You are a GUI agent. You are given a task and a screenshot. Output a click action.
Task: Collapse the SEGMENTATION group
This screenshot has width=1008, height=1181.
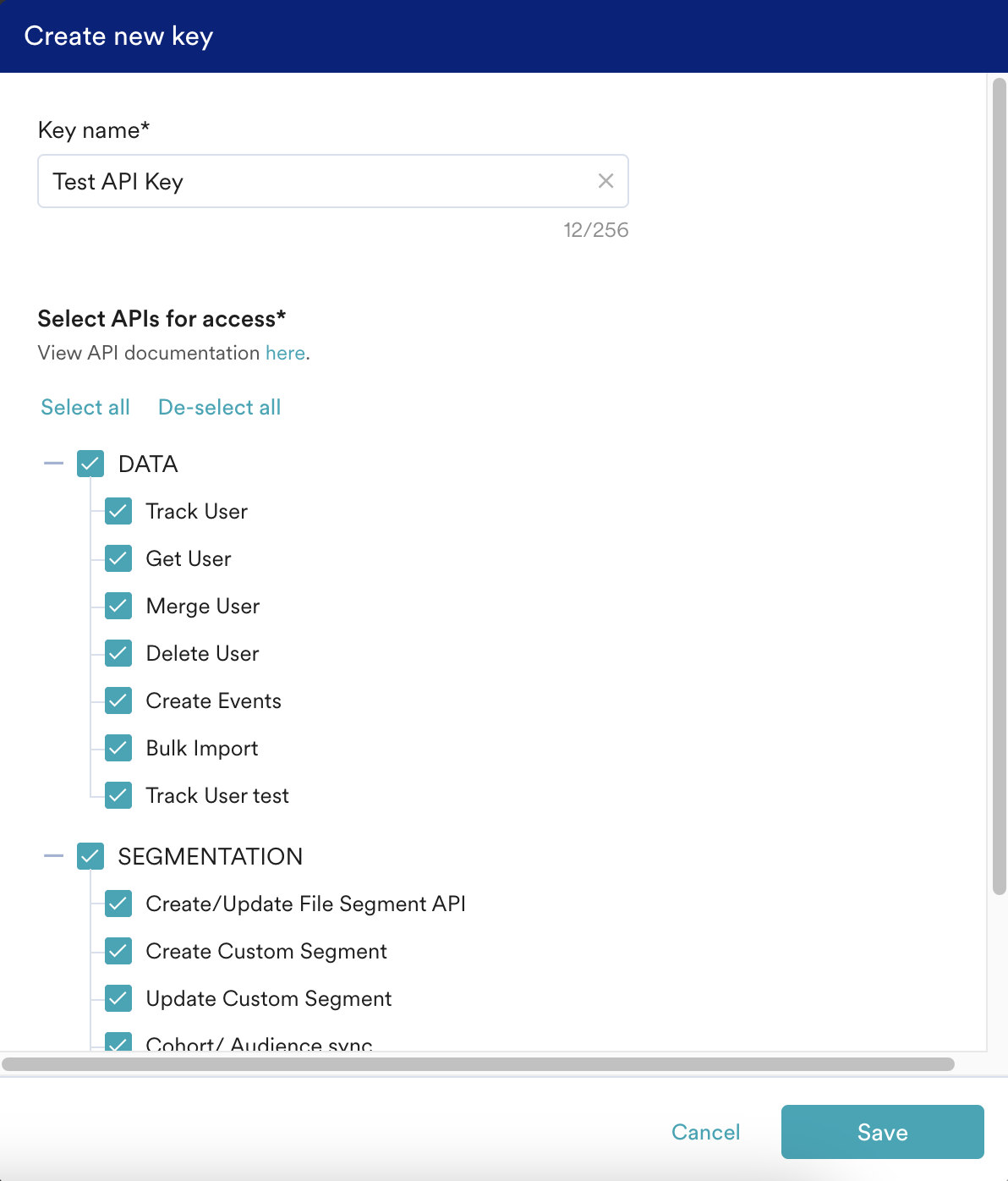54,856
